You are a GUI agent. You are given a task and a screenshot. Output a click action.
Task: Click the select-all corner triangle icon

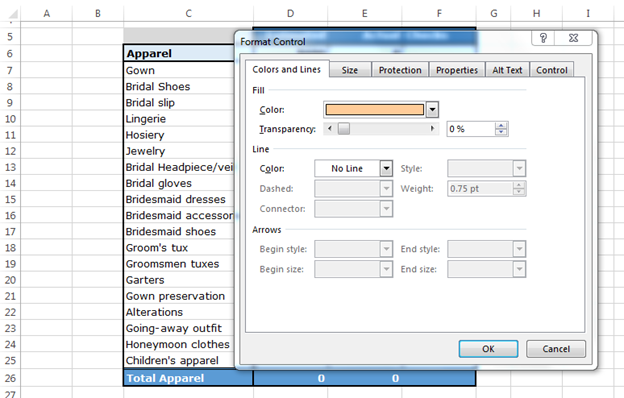(x=13, y=15)
